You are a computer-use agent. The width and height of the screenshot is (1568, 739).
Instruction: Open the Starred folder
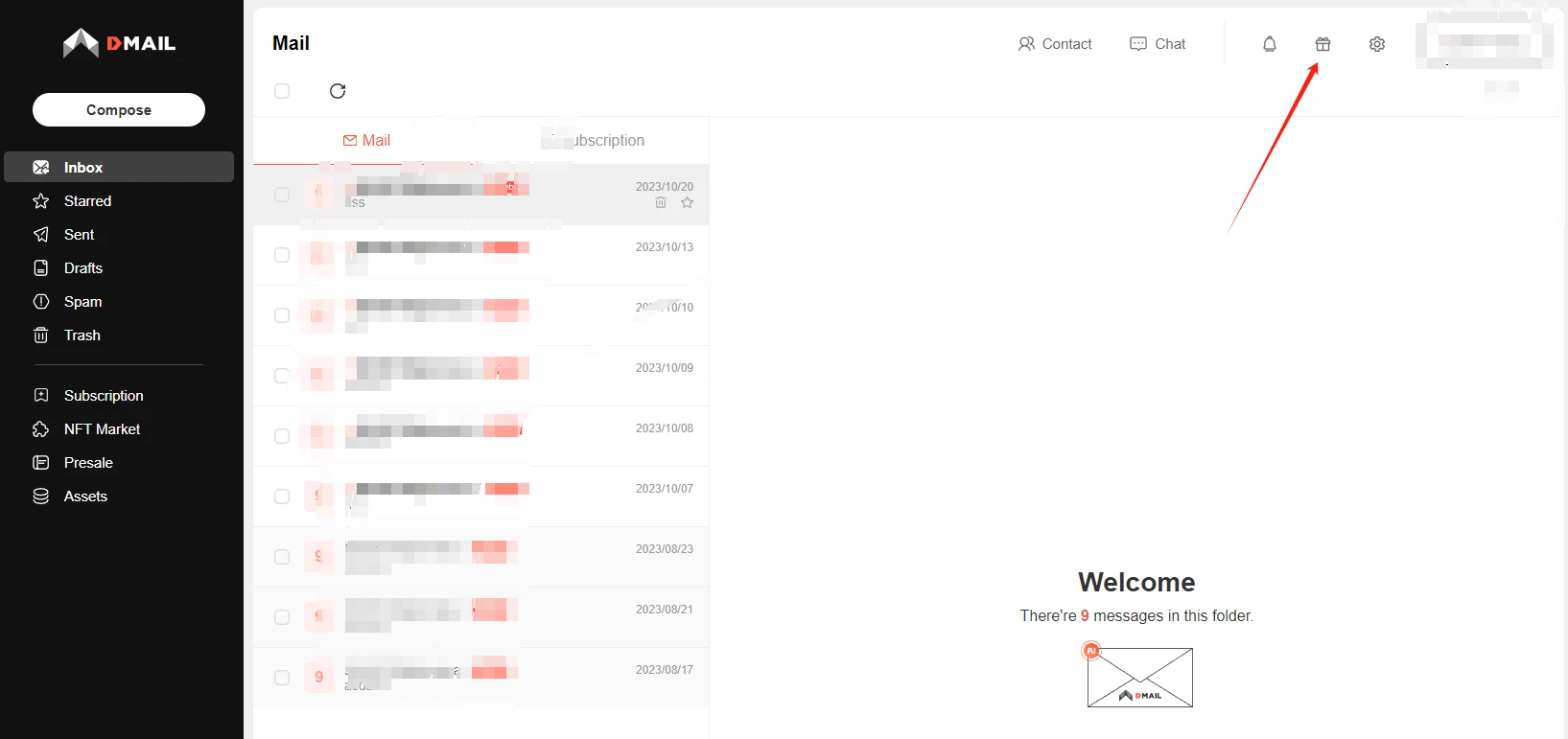click(87, 201)
